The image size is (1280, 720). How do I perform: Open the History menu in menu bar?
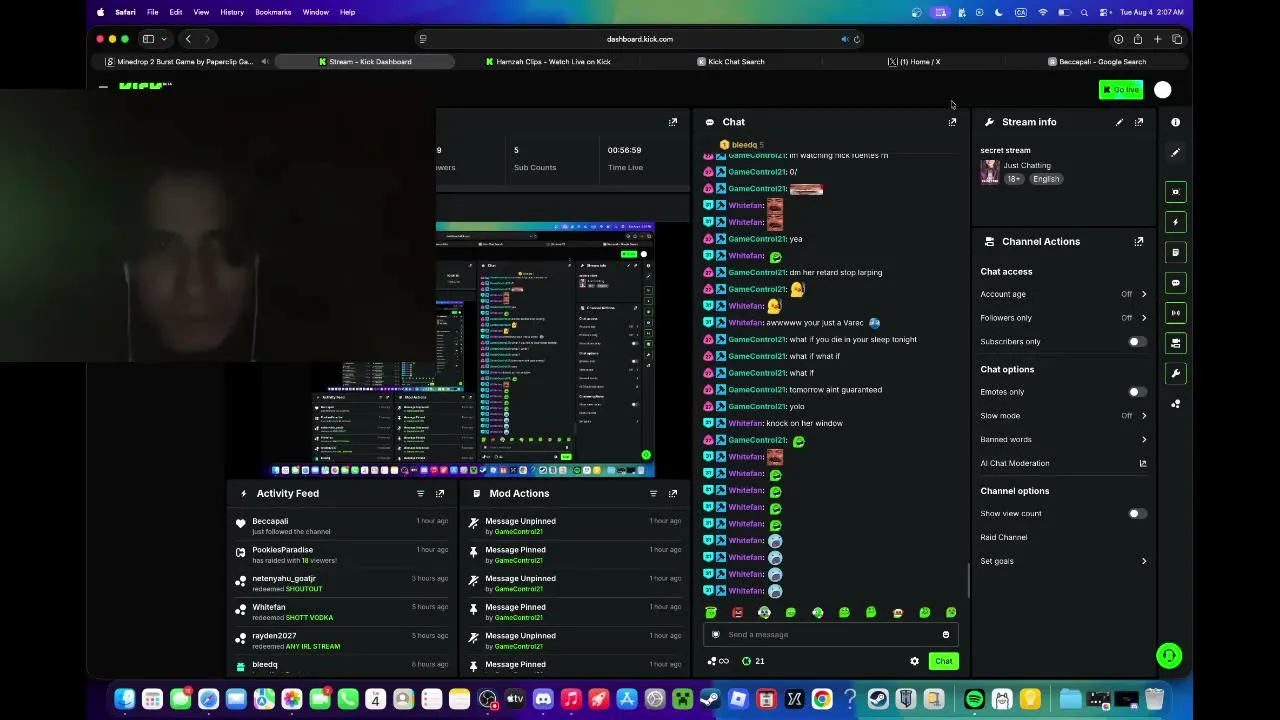click(x=232, y=12)
